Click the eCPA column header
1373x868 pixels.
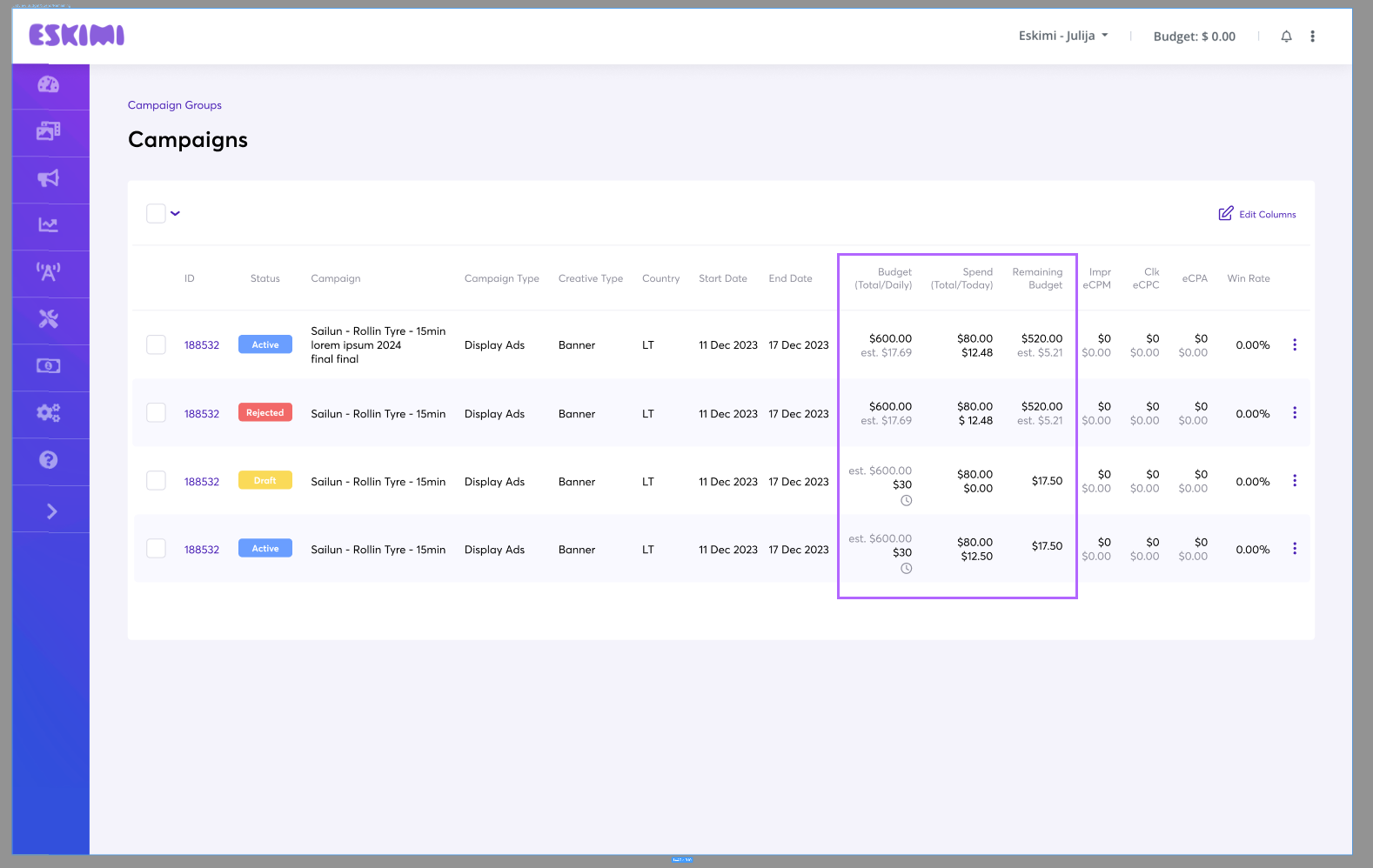point(1195,278)
